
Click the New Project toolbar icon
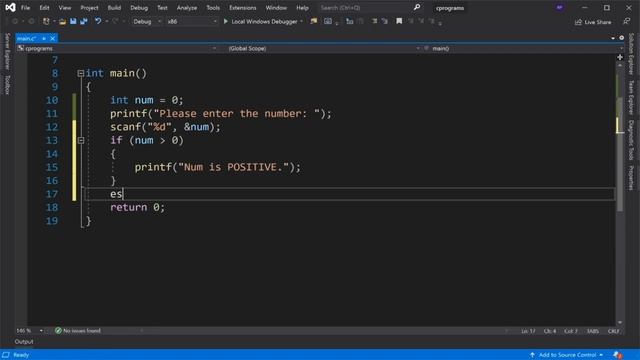(x=46, y=22)
